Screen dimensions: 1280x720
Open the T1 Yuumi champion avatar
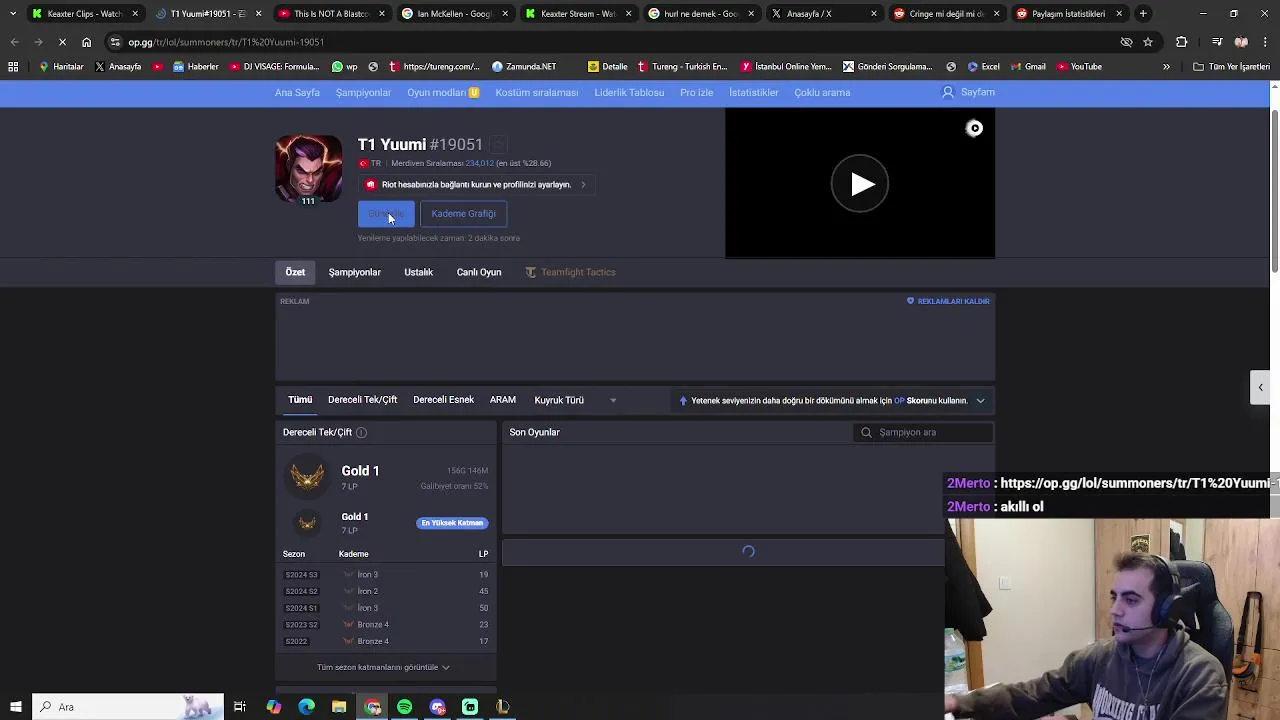[308, 168]
